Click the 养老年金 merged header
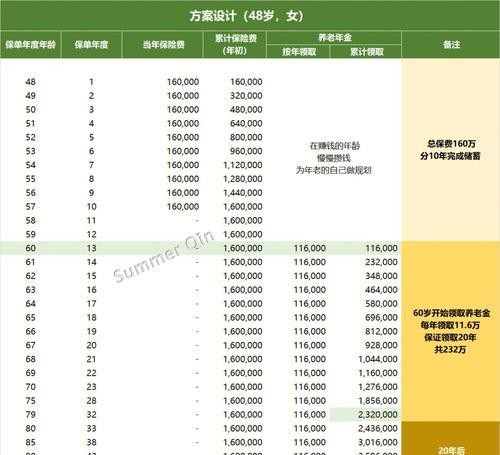 tap(334, 38)
